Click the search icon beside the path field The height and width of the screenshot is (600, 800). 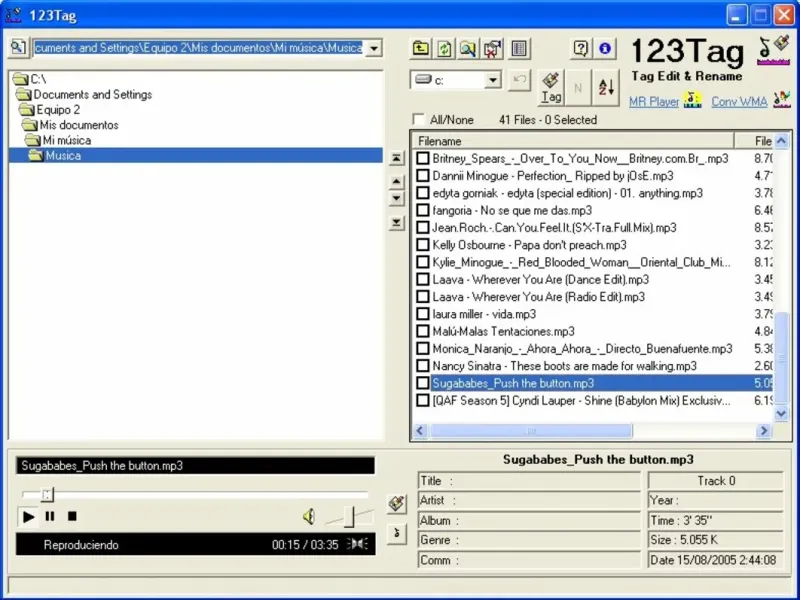(x=18, y=47)
